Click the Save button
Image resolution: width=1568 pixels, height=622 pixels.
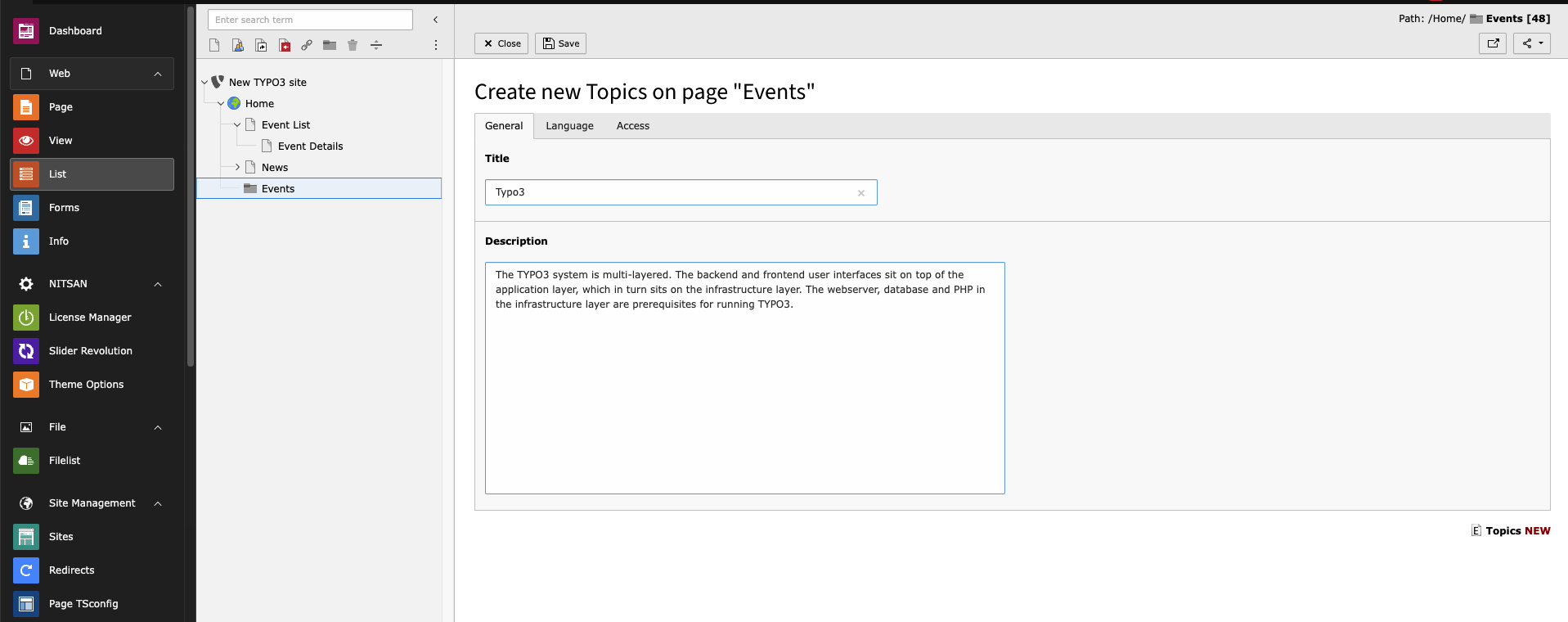560,43
